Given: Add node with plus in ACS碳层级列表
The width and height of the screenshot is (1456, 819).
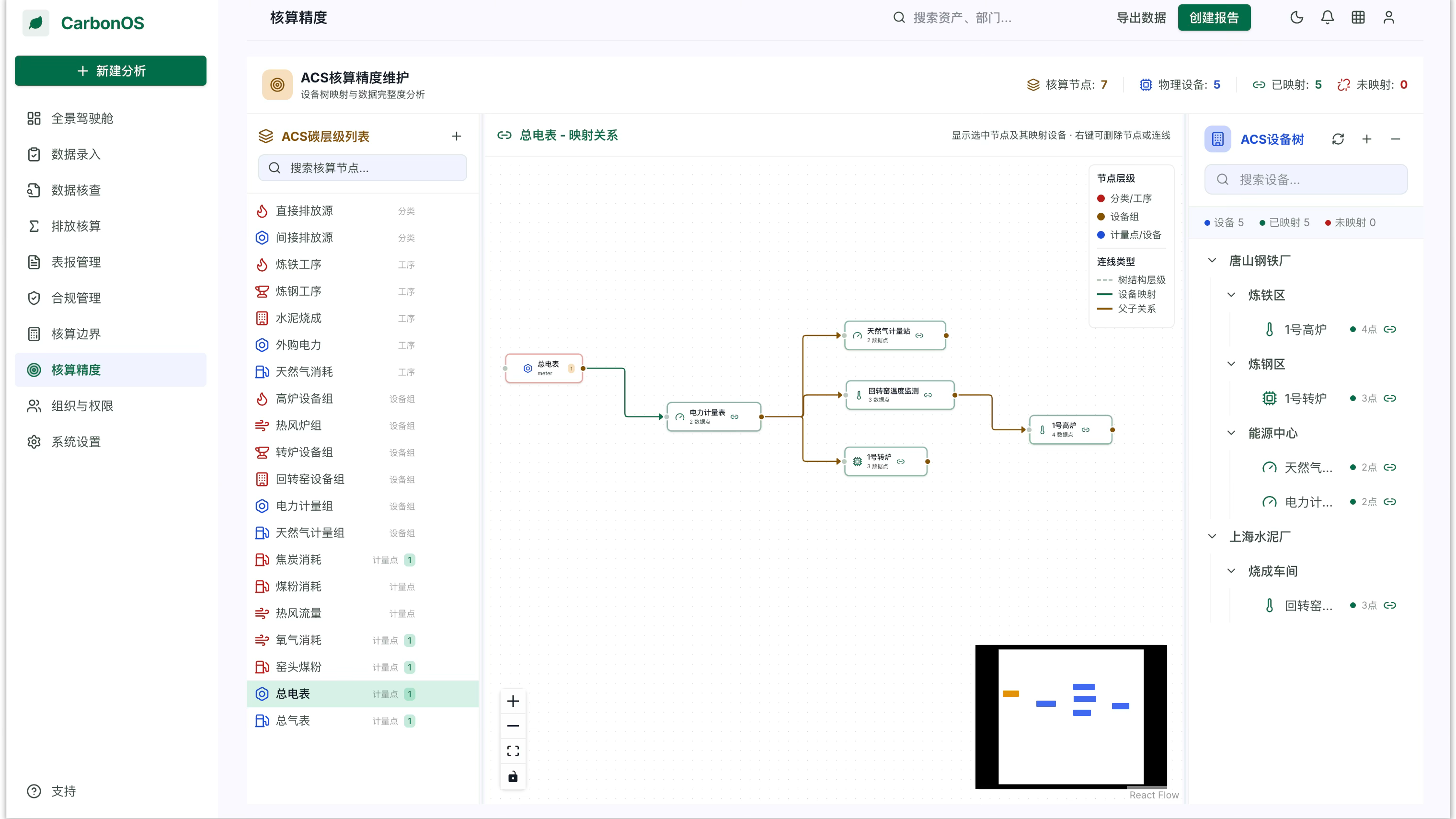Looking at the screenshot, I should tap(456, 136).
